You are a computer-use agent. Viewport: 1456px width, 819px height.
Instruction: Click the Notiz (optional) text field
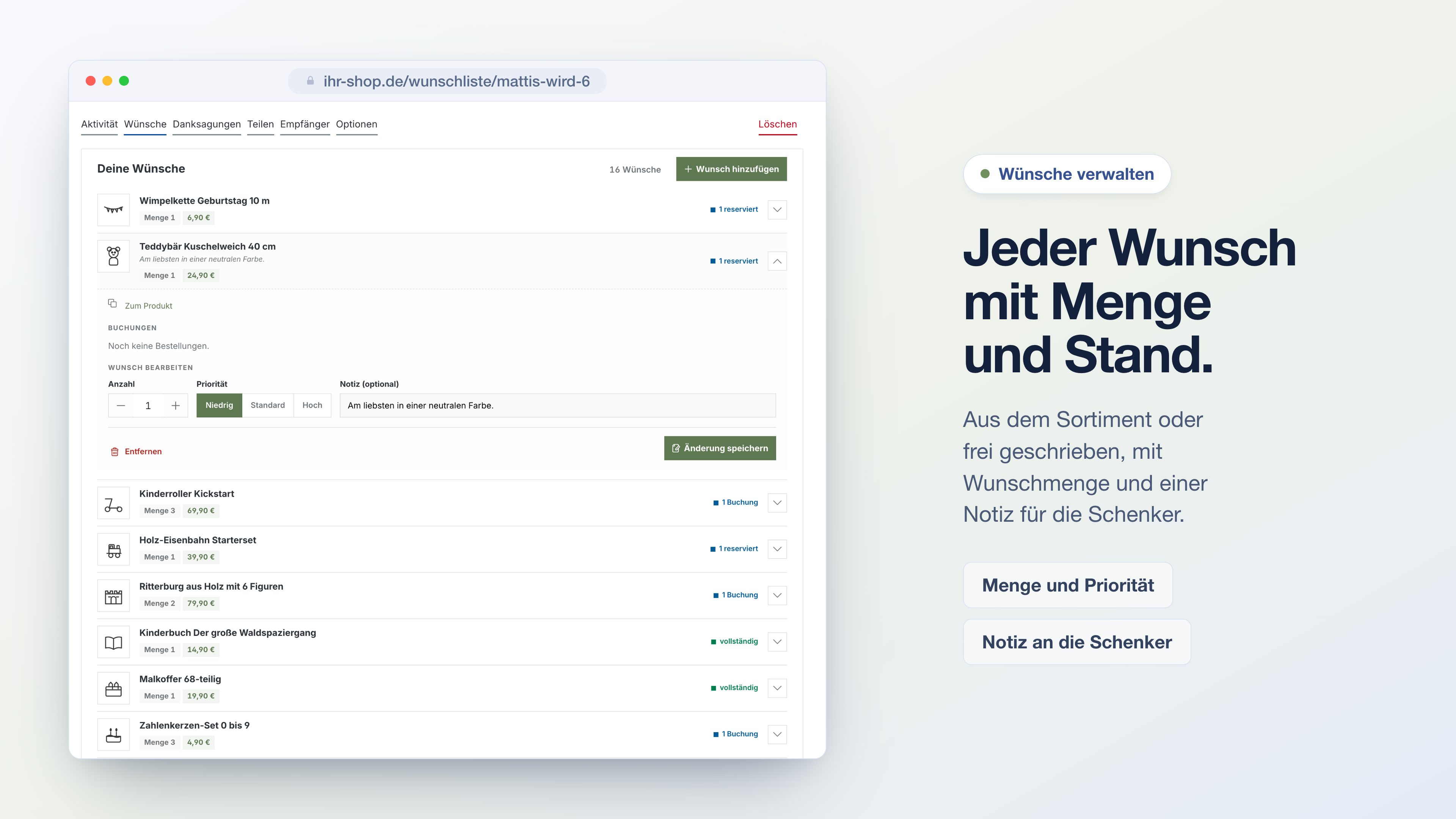[x=558, y=406]
